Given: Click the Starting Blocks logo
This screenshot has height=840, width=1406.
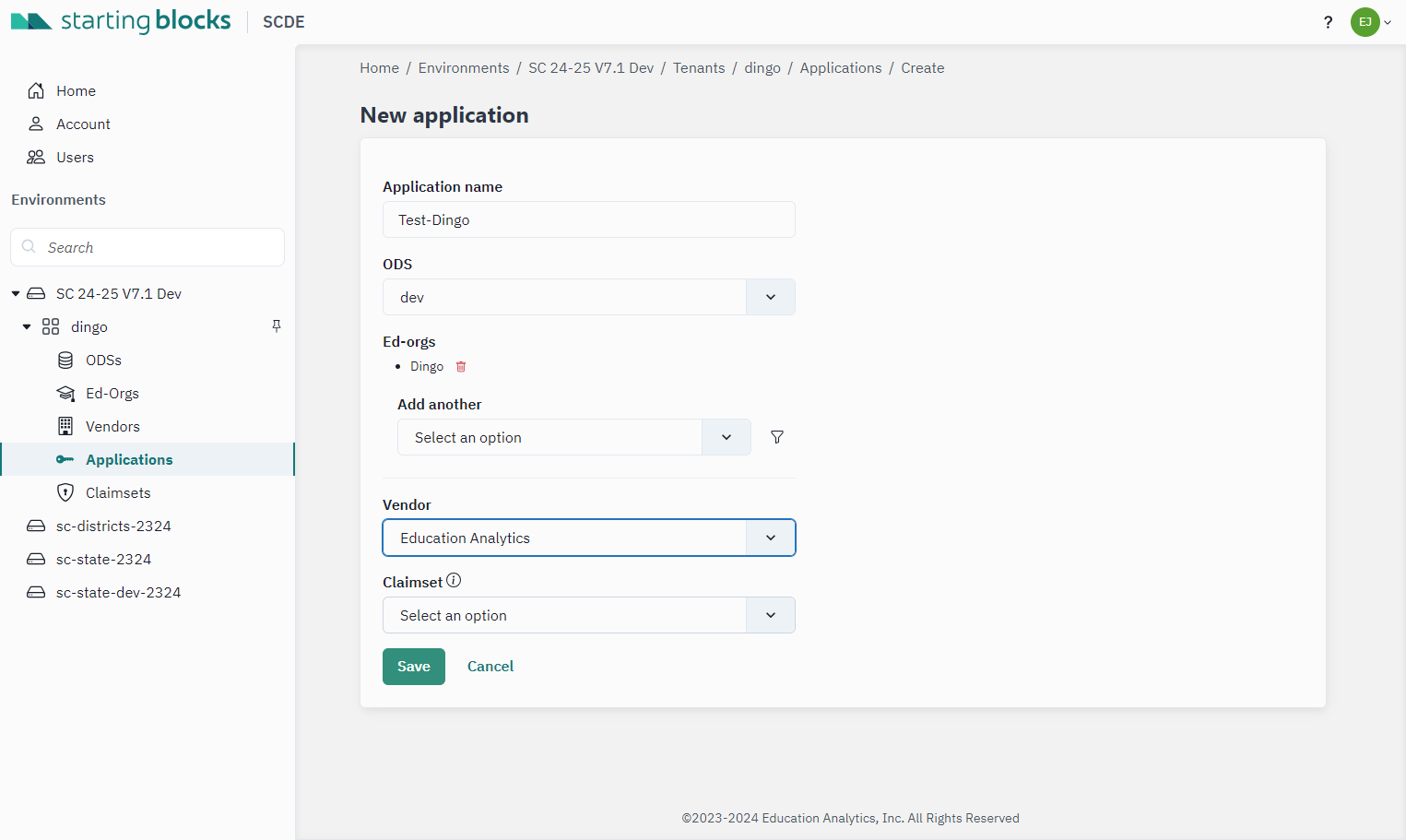Looking at the screenshot, I should 121,21.
